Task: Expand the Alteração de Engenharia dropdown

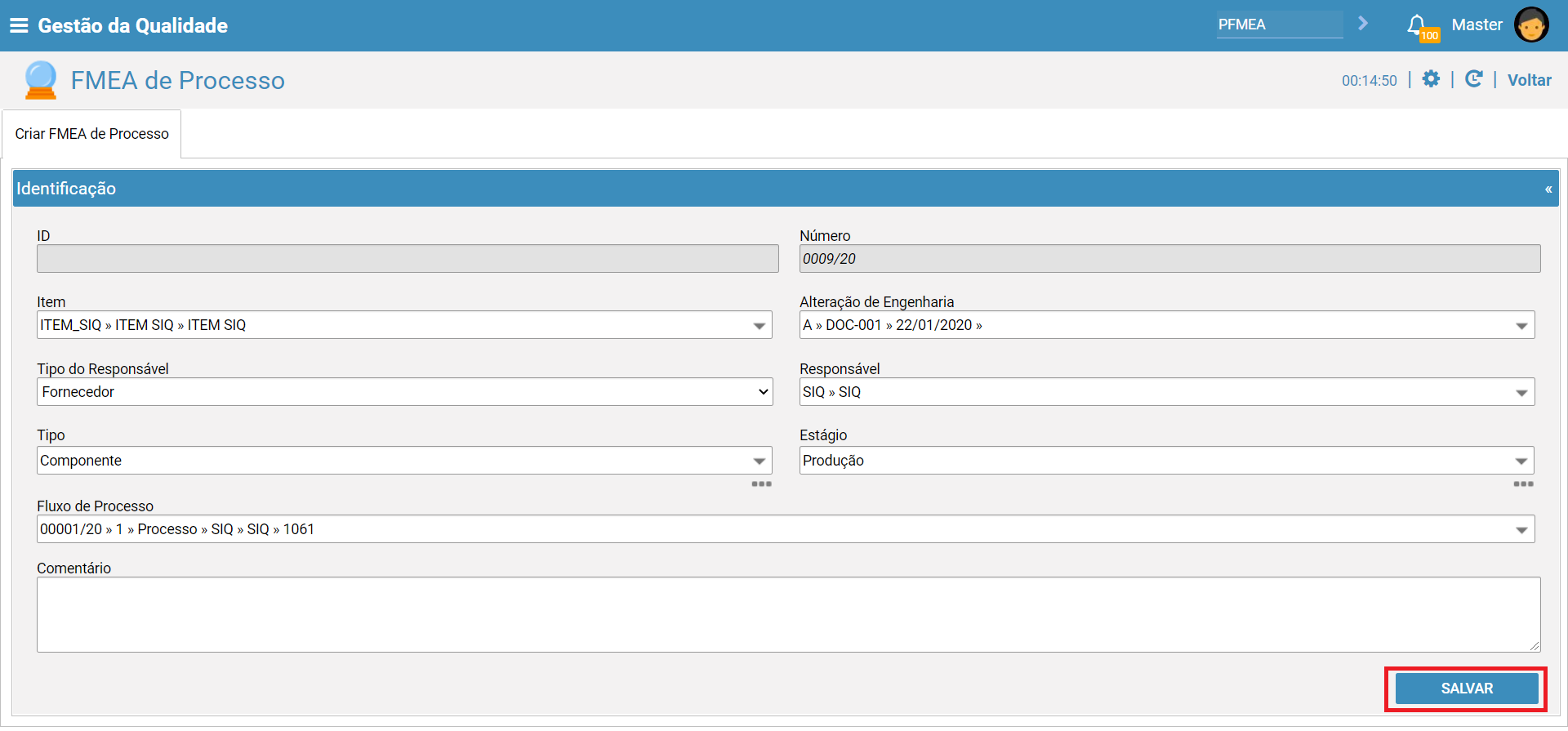Action: click(x=1521, y=326)
